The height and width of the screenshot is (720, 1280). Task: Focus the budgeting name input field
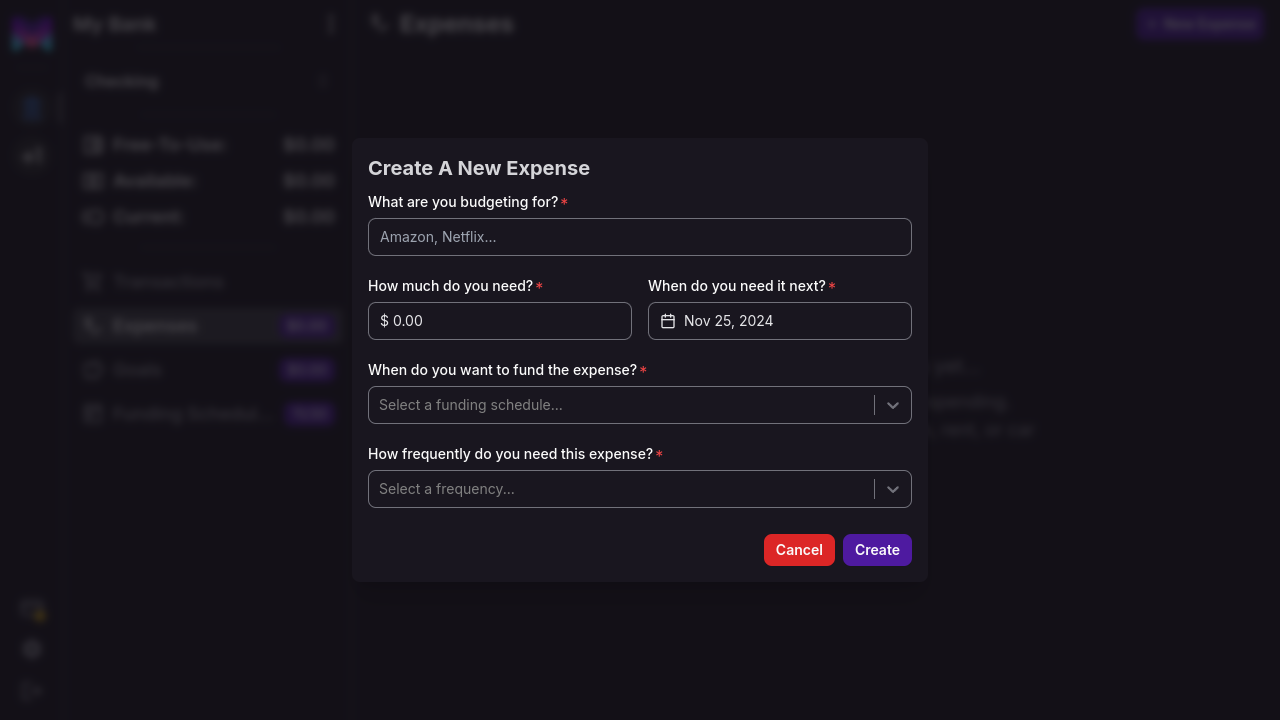pyautogui.click(x=640, y=237)
